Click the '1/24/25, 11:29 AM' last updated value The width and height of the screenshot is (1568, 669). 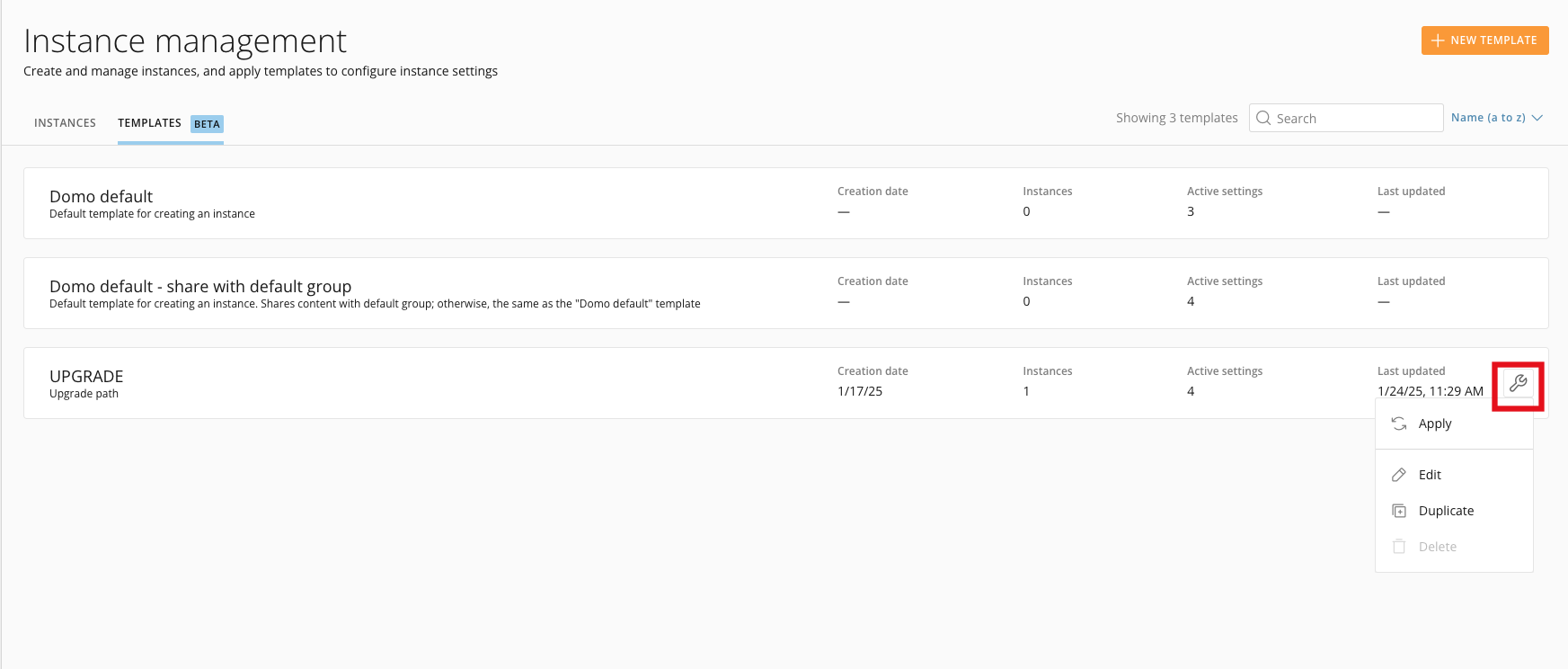pos(1430,391)
